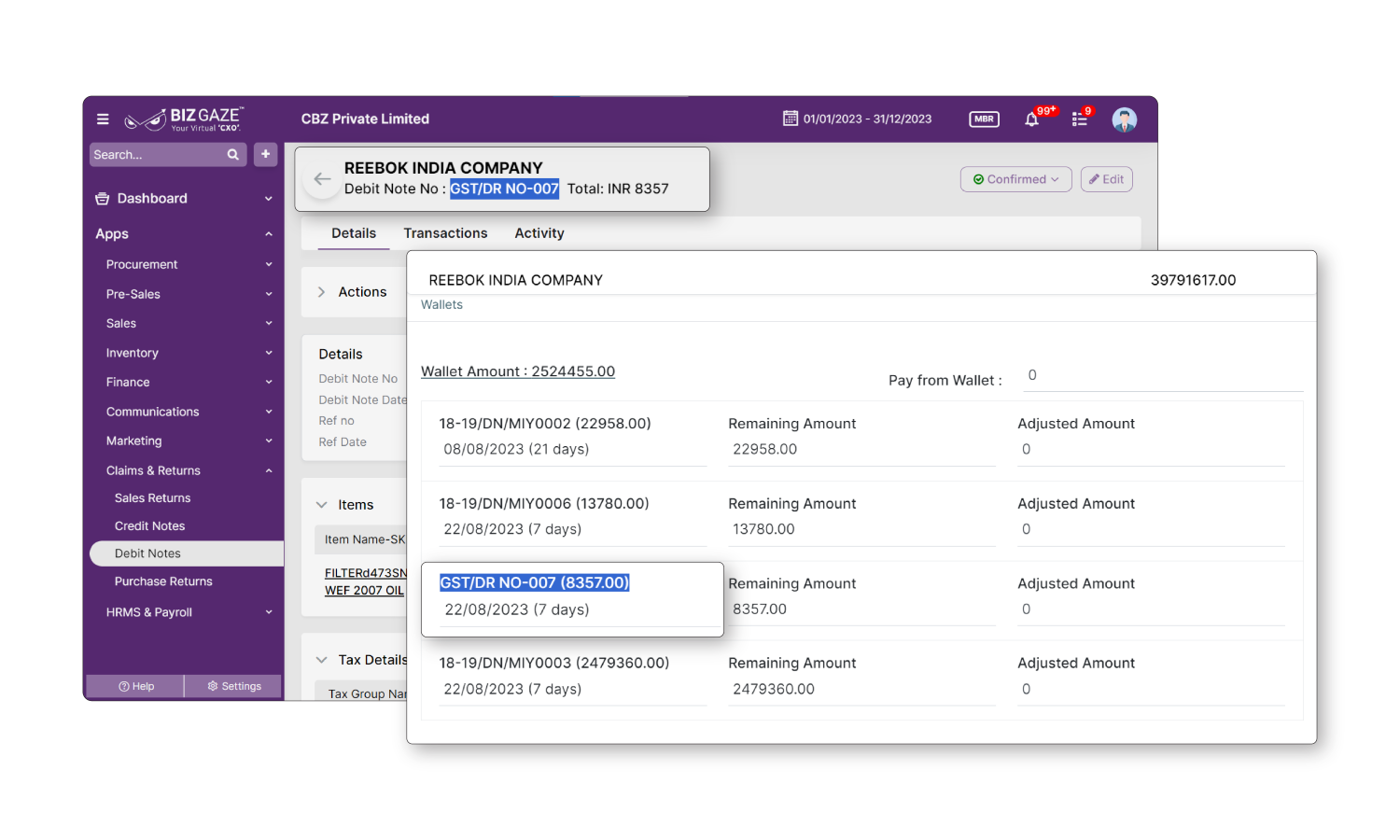Collapse the Apps section
The width and height of the screenshot is (1400, 840).
click(269, 234)
